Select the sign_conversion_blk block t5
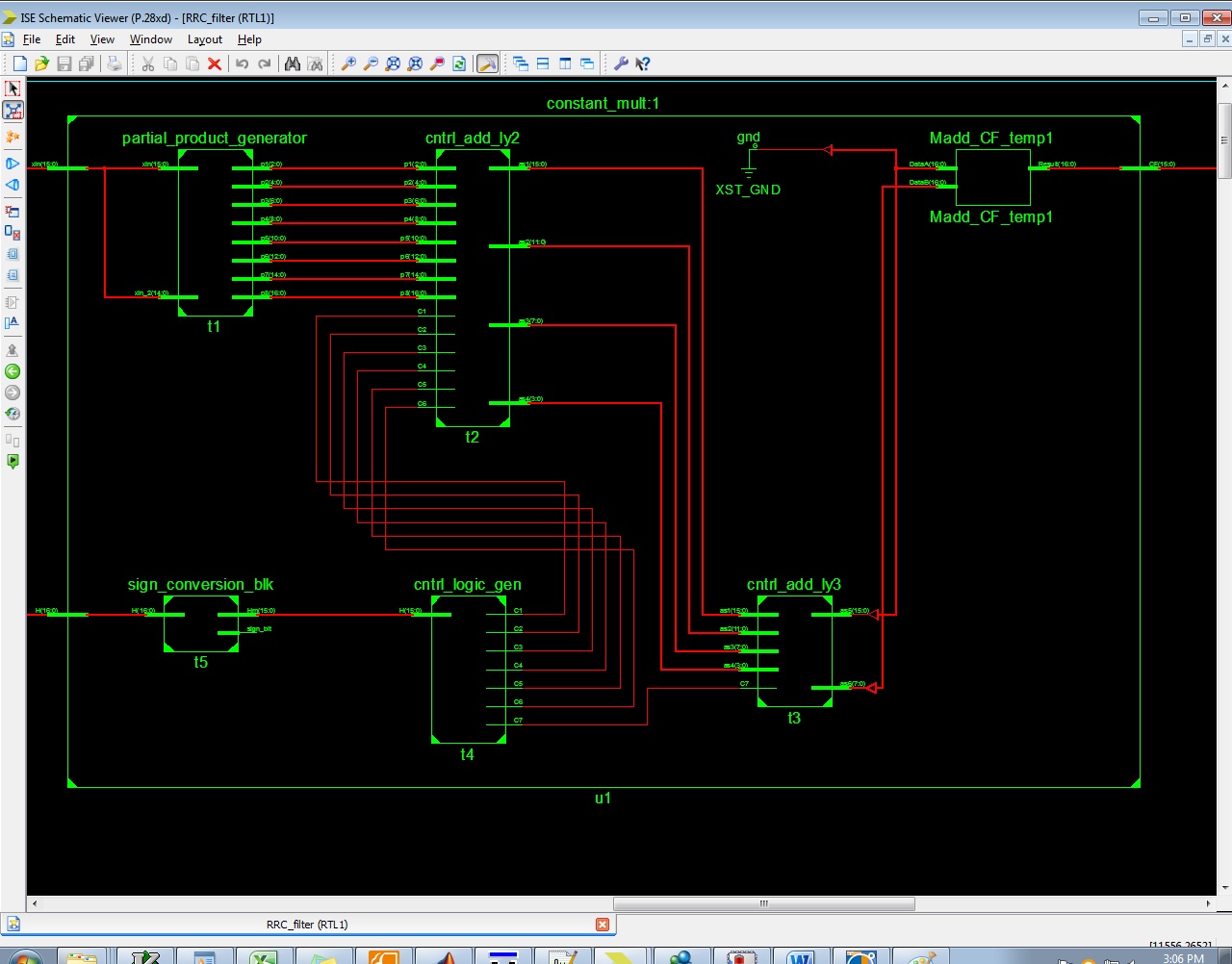This screenshot has height=964, width=1232. click(201, 623)
